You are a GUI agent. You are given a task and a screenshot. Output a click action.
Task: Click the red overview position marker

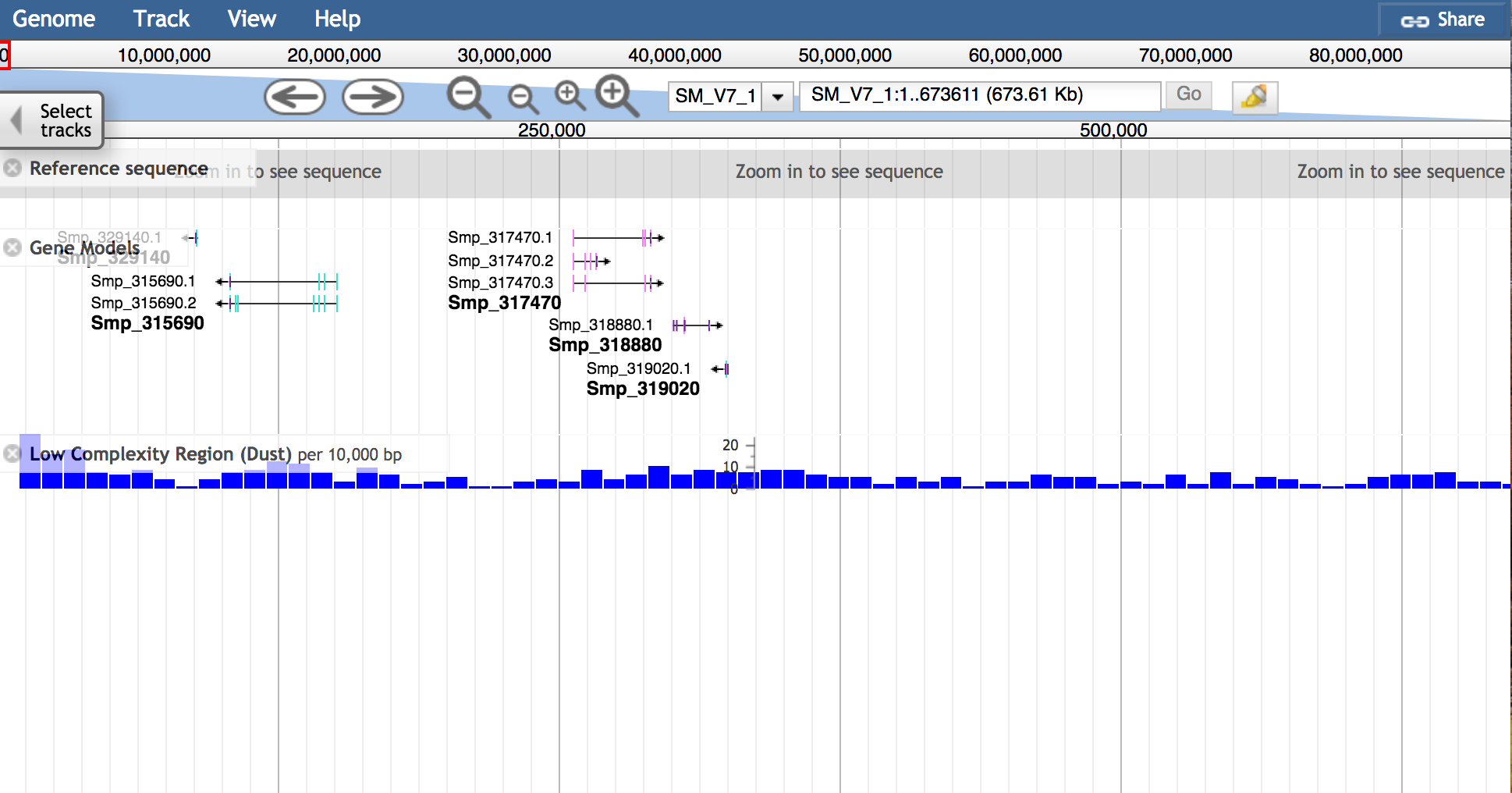point(5,55)
